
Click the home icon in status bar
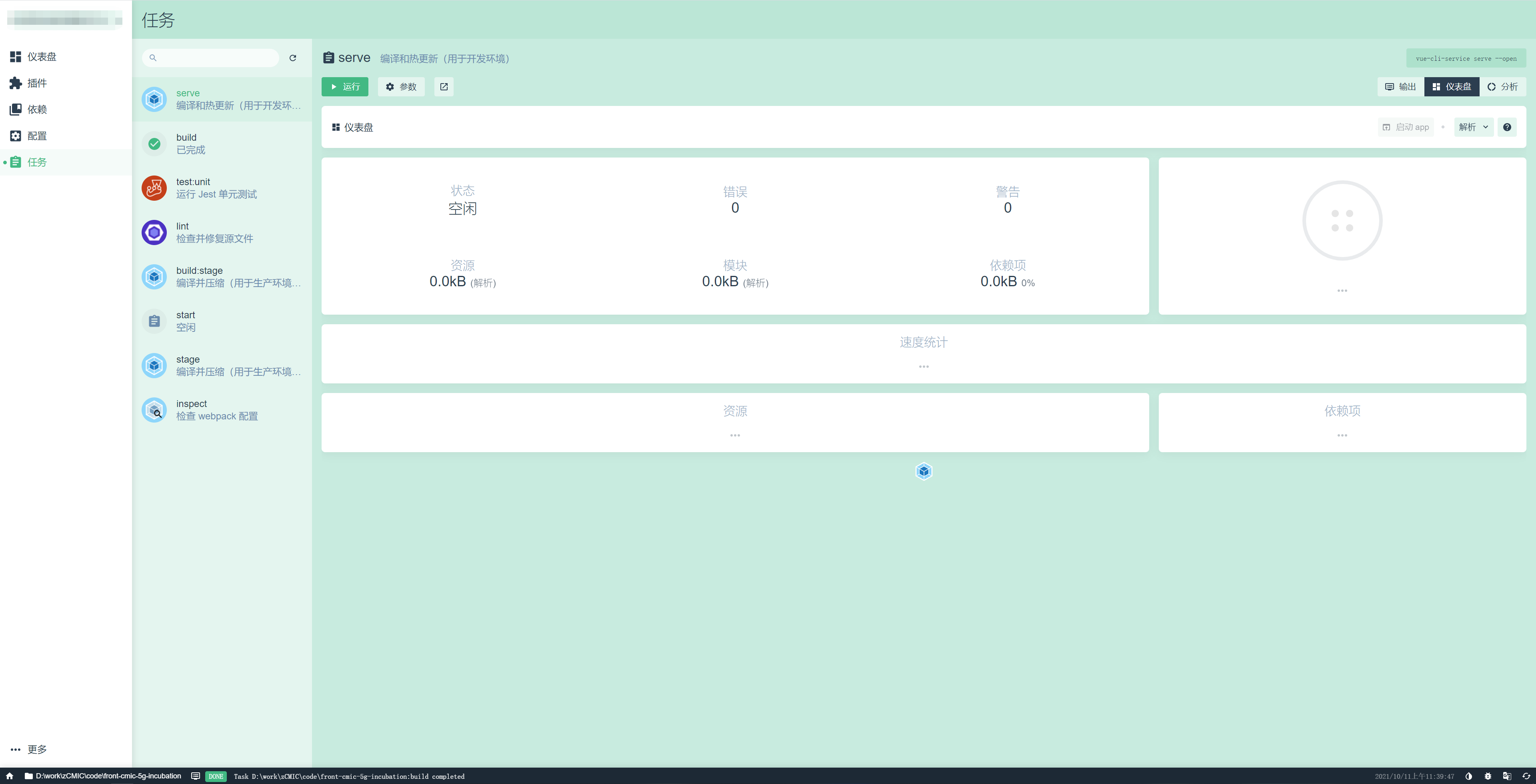pyautogui.click(x=10, y=776)
